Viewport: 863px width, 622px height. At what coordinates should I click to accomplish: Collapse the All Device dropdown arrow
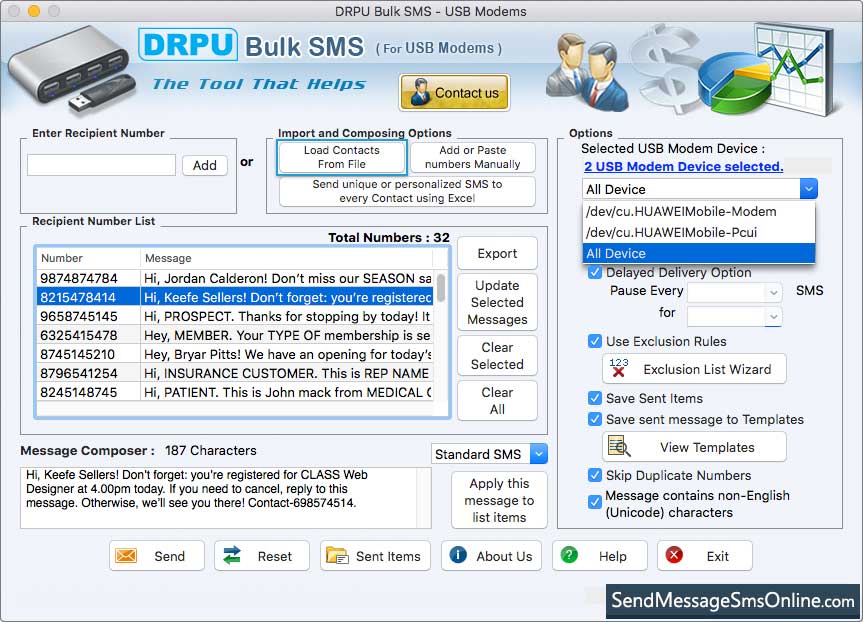pyautogui.click(x=809, y=189)
